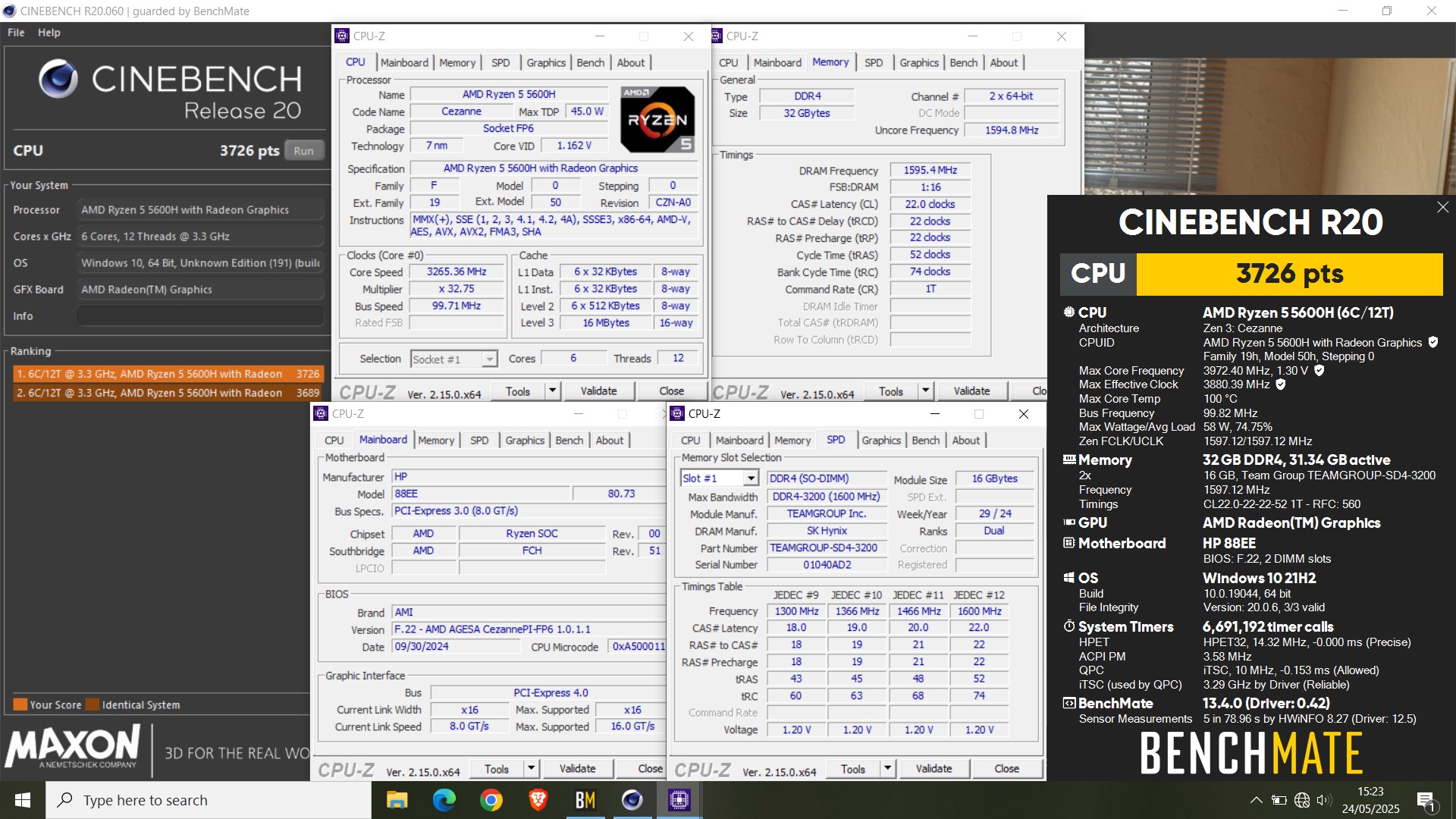Viewport: 1456px width, 819px height.
Task: Switch to CPU-Z taskbar icon
Action: [x=679, y=800]
